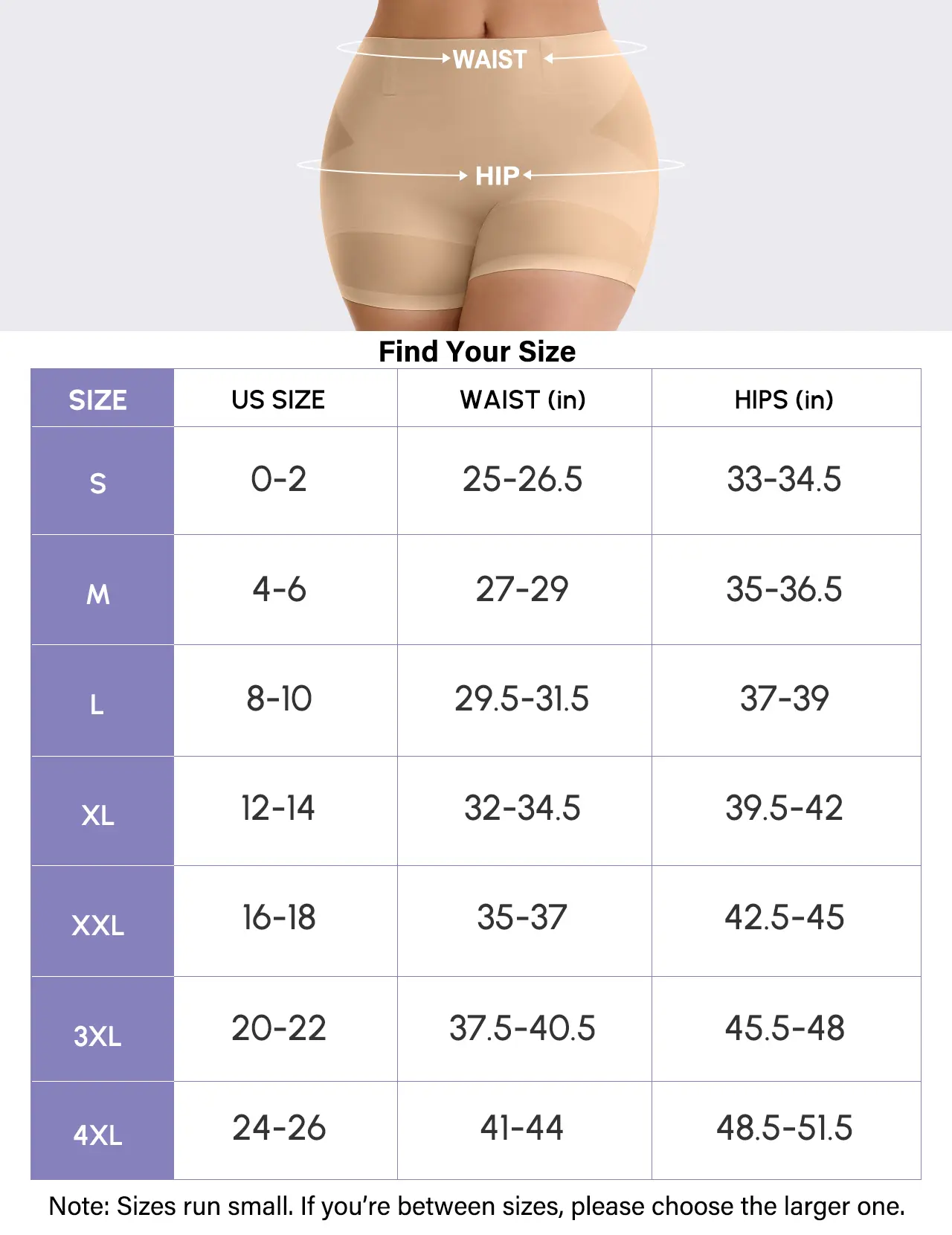952x1235 pixels.
Task: Select the M size row label
Action: pyautogui.click(x=98, y=594)
